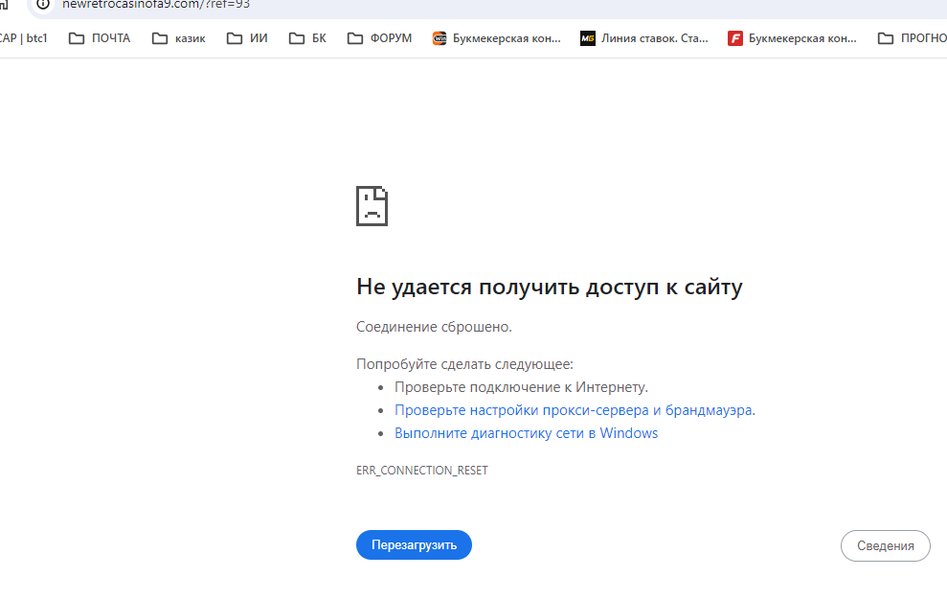
Task: Click the orange favicon of first Букмекерская bookmark
Action: pos(439,39)
